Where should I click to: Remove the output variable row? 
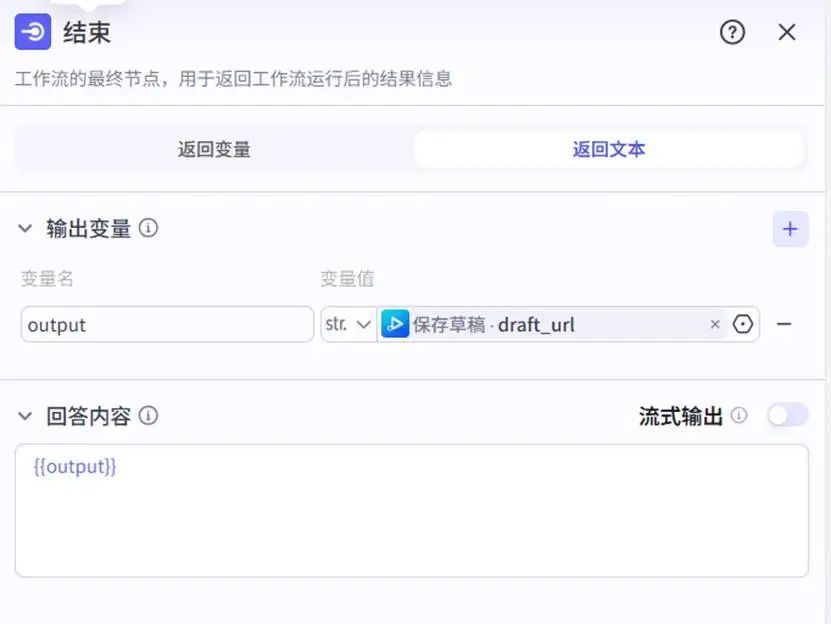[784, 324]
